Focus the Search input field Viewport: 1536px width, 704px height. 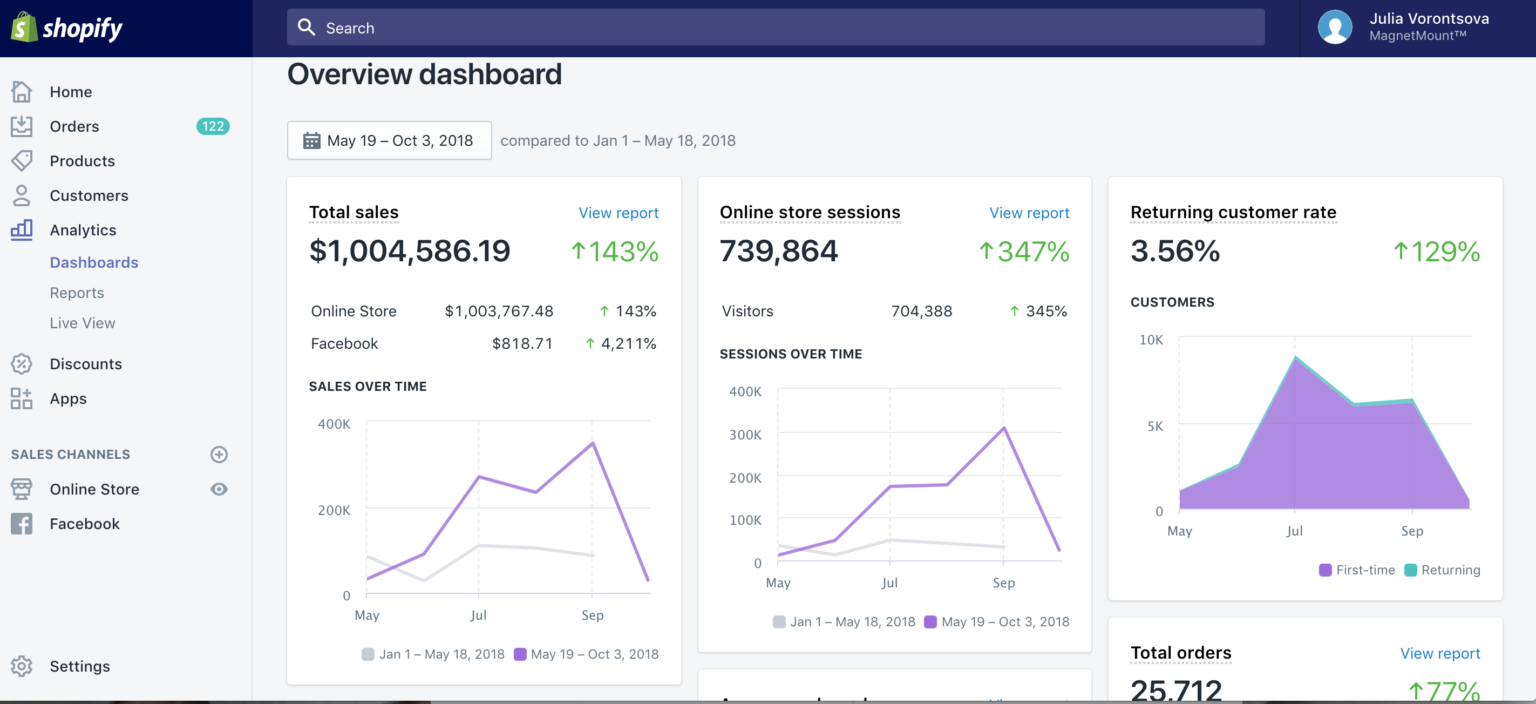point(776,27)
